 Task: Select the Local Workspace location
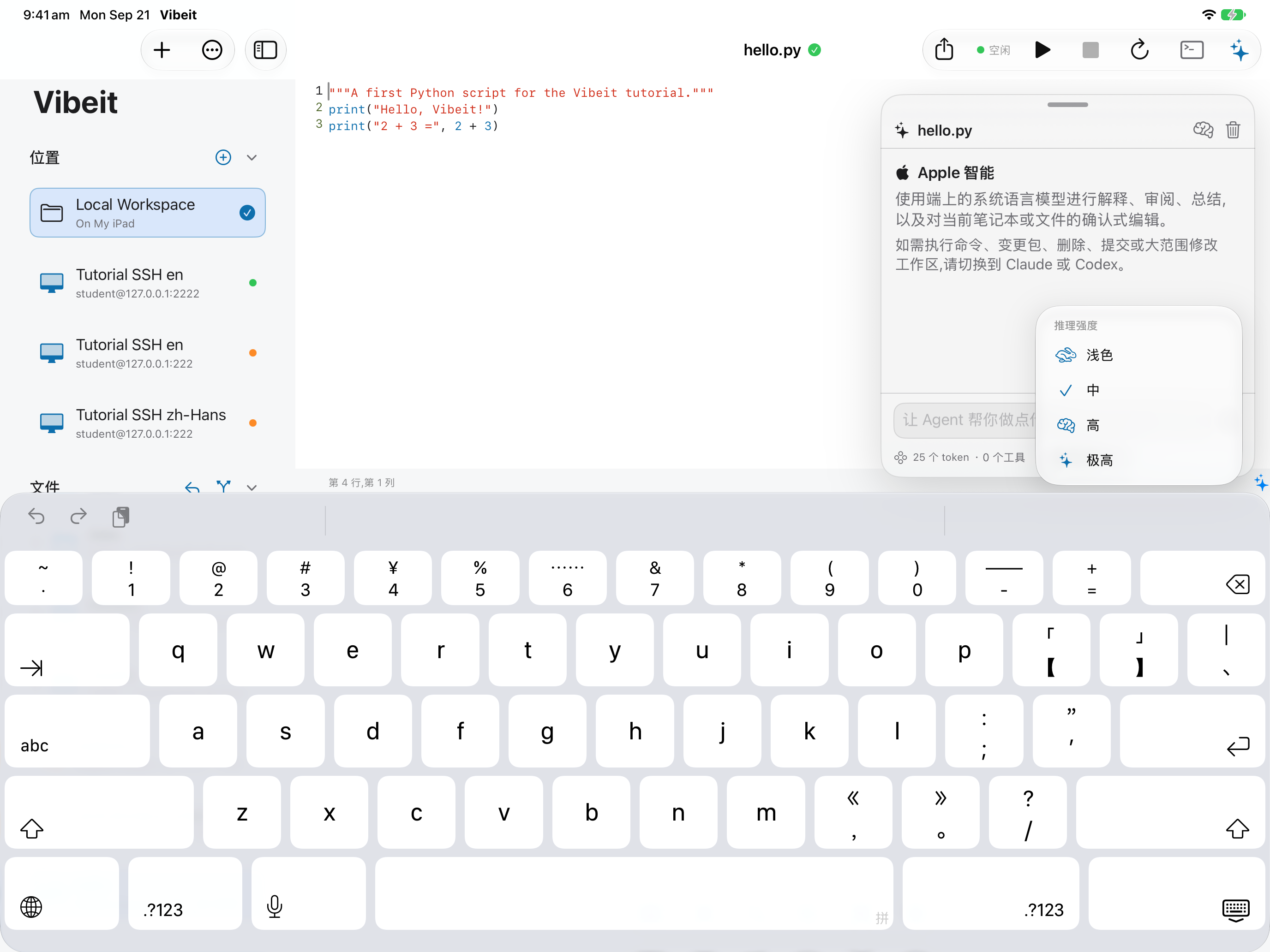click(x=148, y=212)
